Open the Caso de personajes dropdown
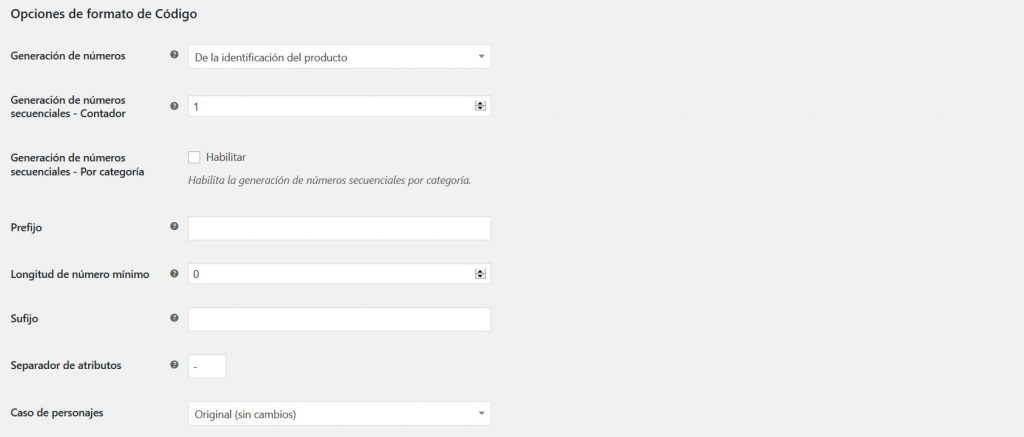The width and height of the screenshot is (1024, 437). tap(339, 413)
